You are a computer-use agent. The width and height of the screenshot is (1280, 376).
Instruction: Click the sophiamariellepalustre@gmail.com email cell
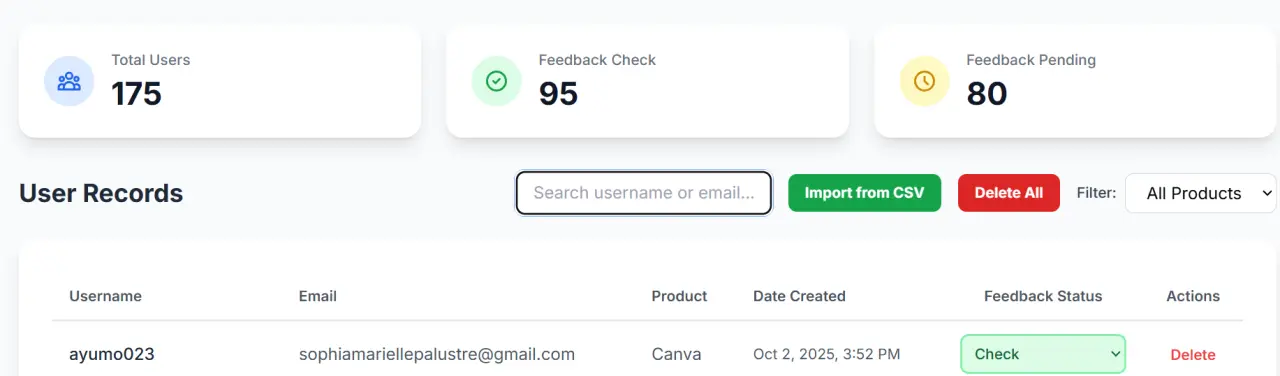[437, 354]
